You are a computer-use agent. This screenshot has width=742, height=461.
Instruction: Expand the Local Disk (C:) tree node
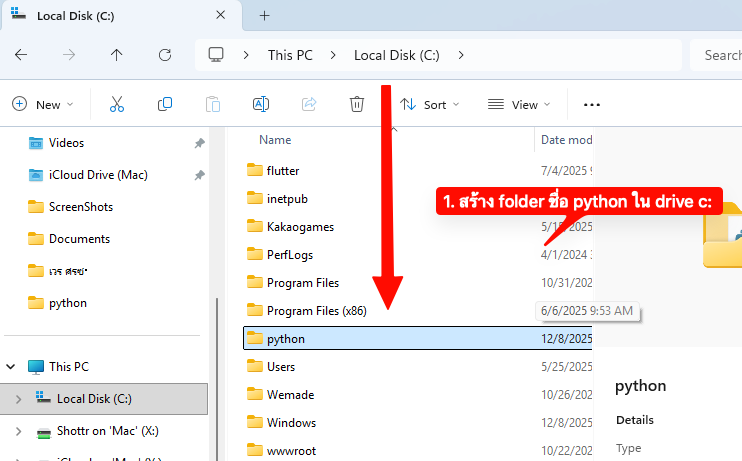click(x=17, y=399)
